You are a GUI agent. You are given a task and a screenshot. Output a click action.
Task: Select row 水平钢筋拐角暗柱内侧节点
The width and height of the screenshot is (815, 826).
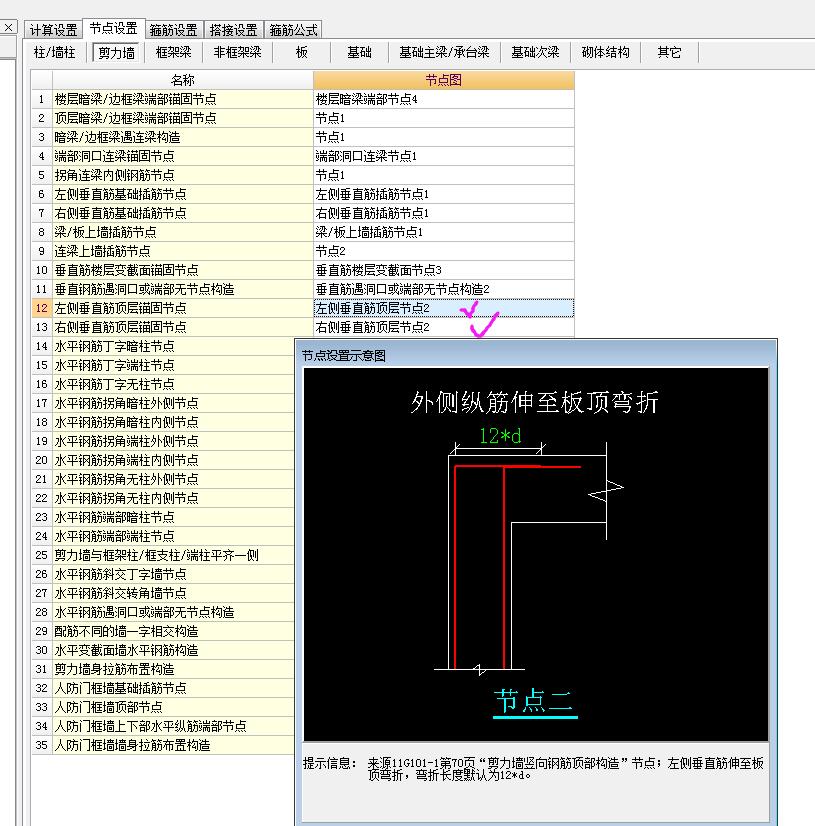tap(173, 422)
